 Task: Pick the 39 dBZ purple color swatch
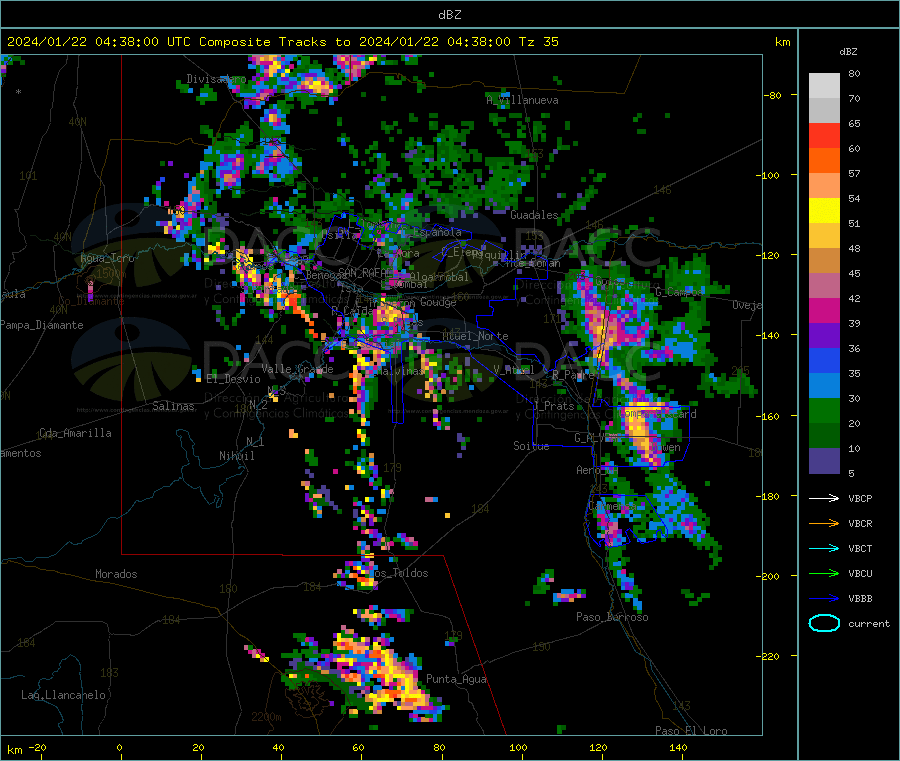(824, 336)
